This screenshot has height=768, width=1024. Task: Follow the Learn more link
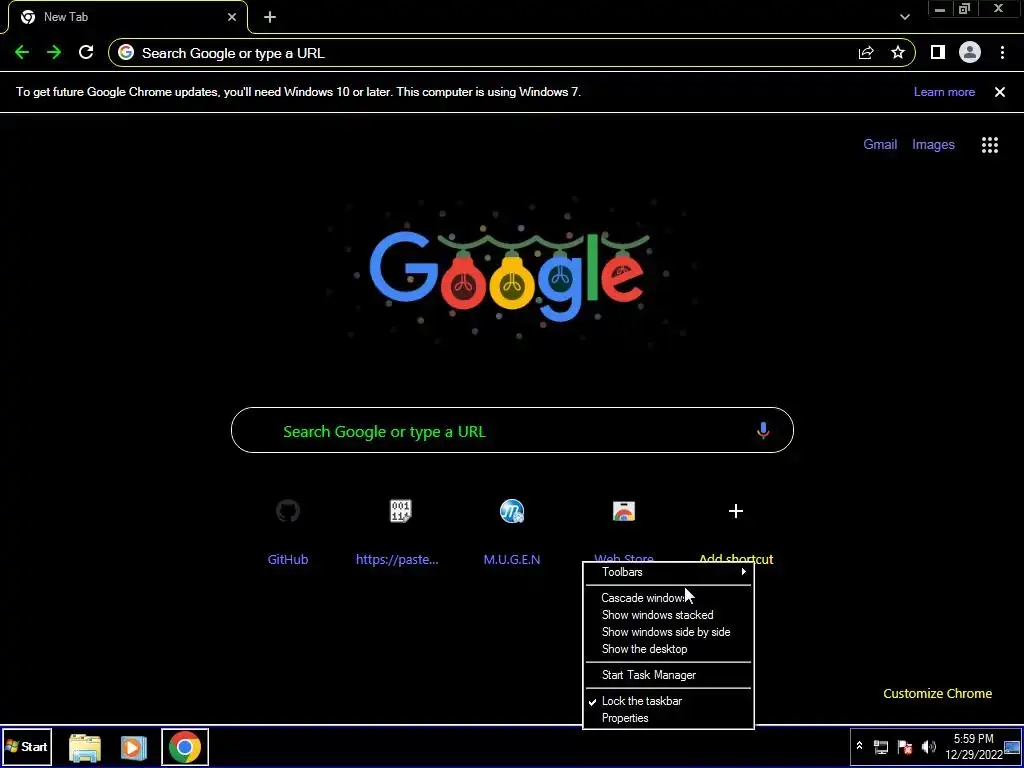(944, 92)
